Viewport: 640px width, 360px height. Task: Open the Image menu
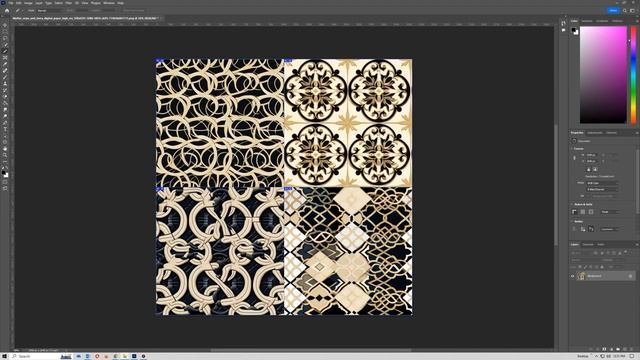[28, 3]
